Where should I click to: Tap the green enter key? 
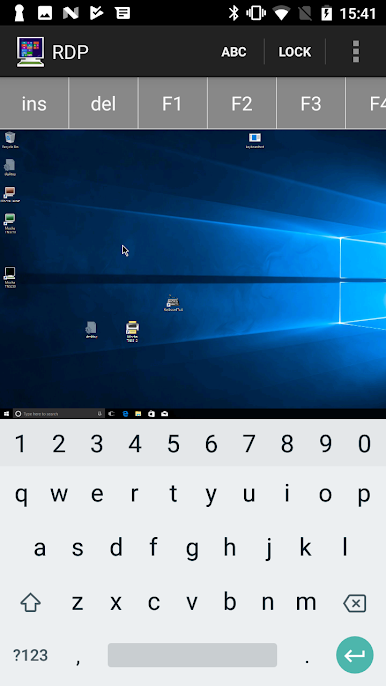click(x=354, y=655)
